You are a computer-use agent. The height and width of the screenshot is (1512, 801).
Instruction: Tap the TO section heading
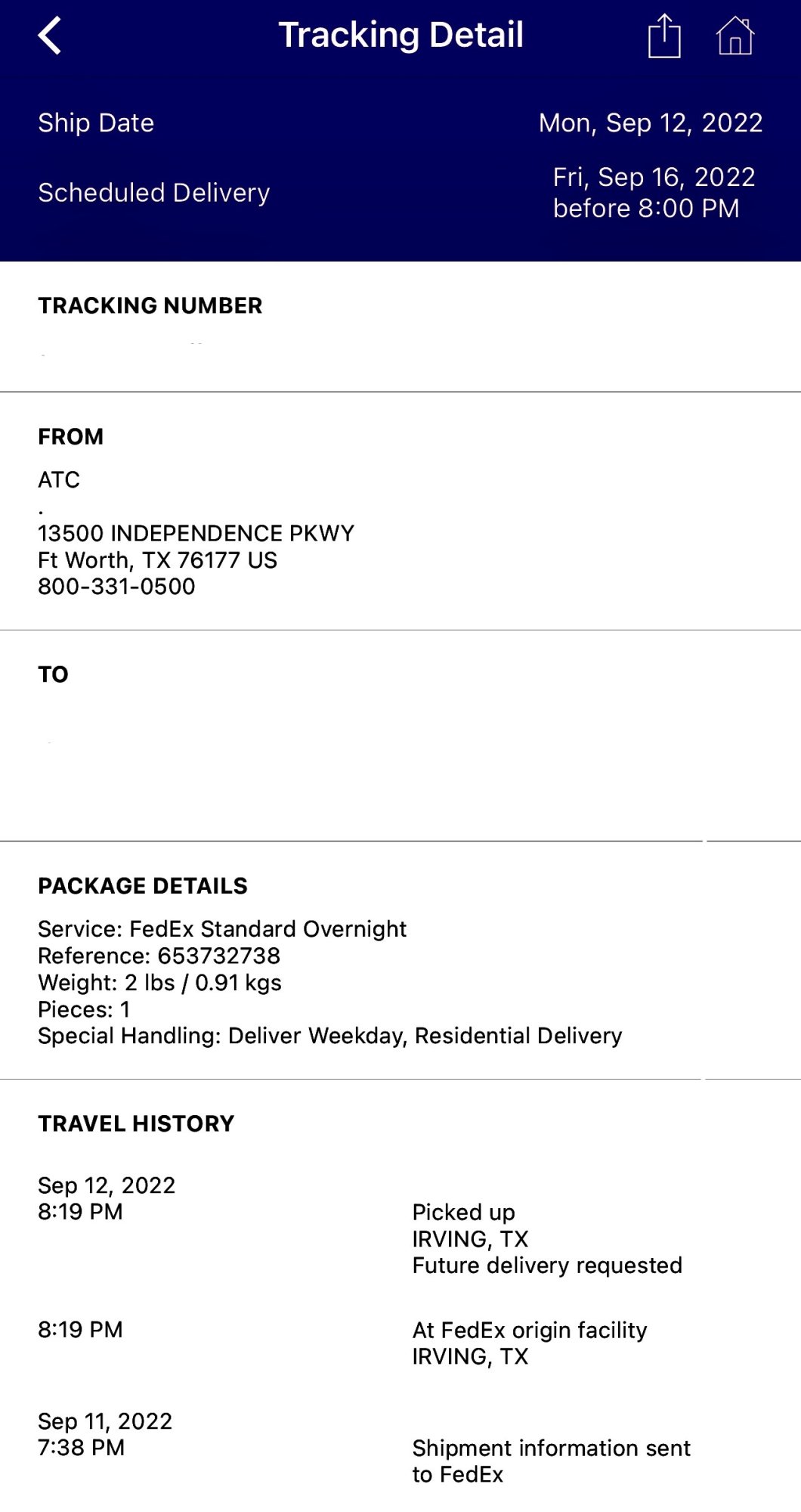(53, 674)
